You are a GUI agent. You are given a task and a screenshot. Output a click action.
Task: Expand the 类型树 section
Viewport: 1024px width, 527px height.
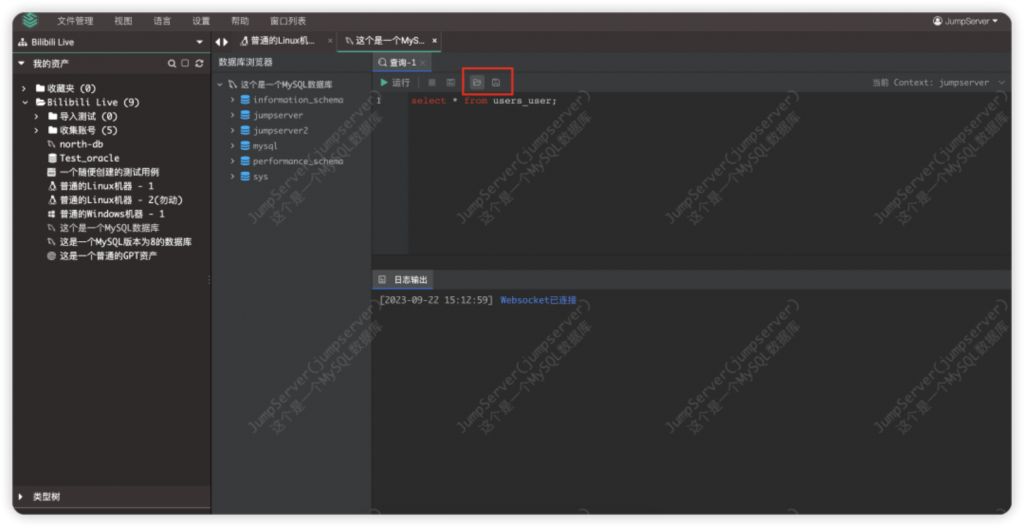pos(21,497)
